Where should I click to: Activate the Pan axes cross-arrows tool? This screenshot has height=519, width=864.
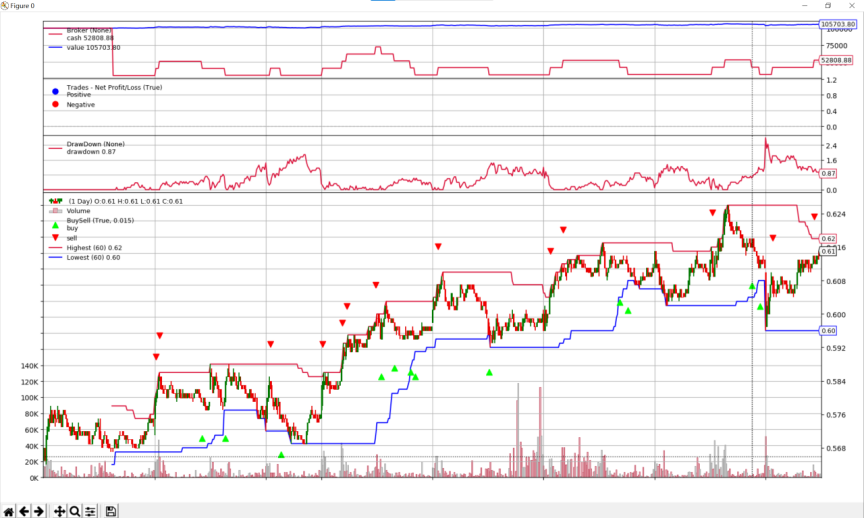pos(59,511)
